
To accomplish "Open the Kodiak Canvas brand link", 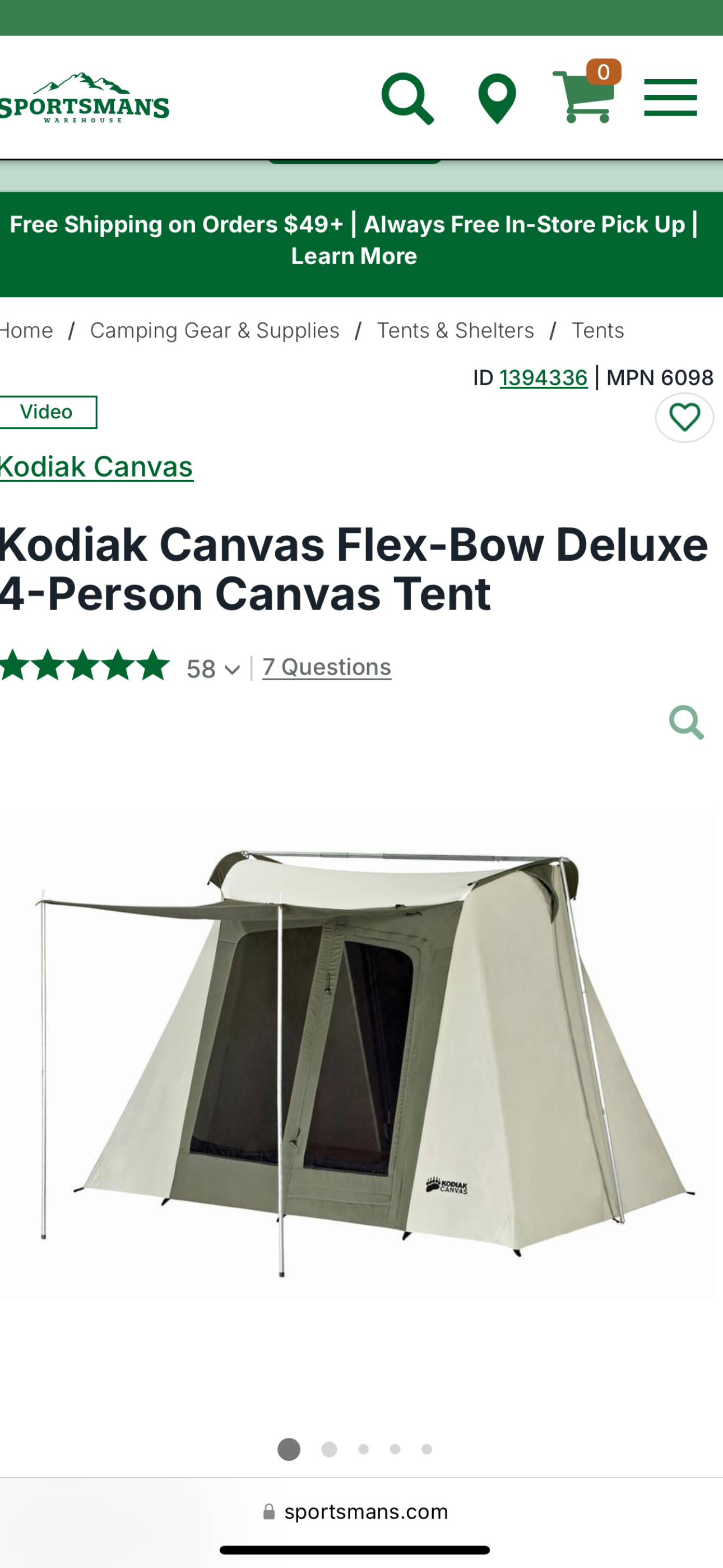I will [x=96, y=467].
